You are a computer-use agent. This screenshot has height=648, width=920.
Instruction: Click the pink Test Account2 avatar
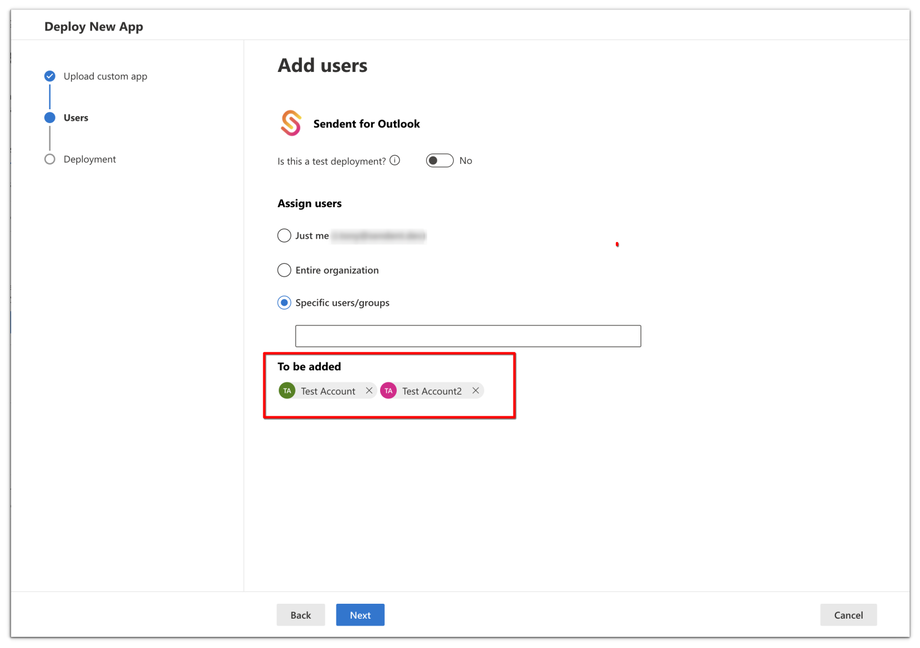point(388,391)
